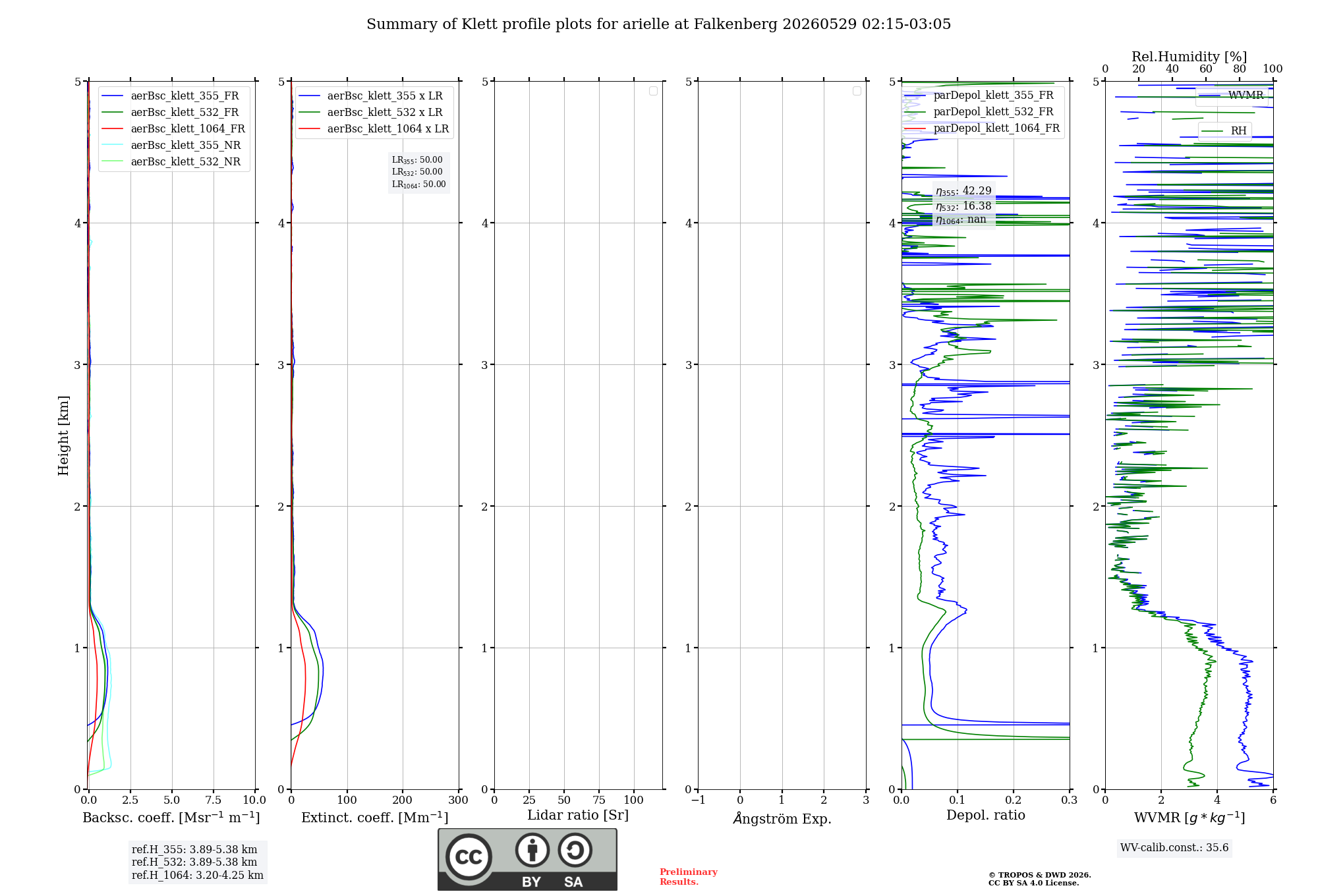Click the WVMR [g*kg⁻¹] x-axis label
This screenshot has width=1318, height=896.
[x=1189, y=818]
